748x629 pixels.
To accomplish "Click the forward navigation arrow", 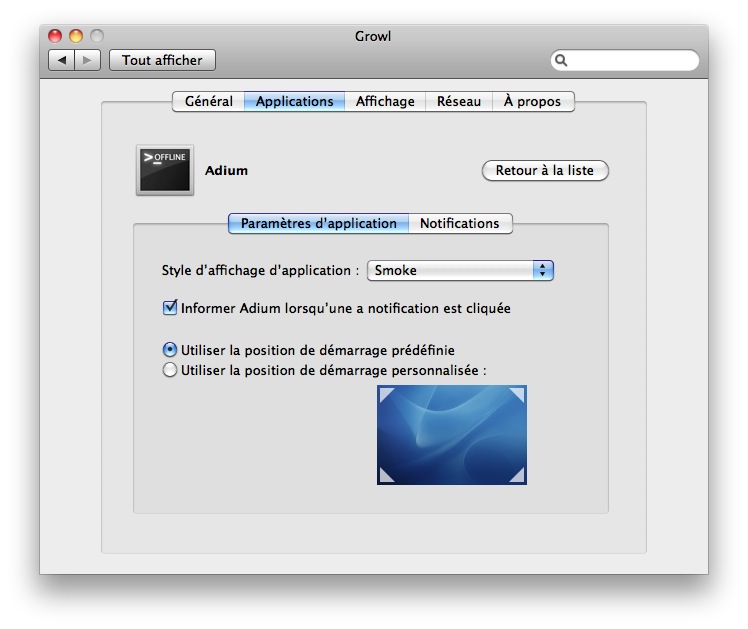I will pyautogui.click(x=87, y=60).
